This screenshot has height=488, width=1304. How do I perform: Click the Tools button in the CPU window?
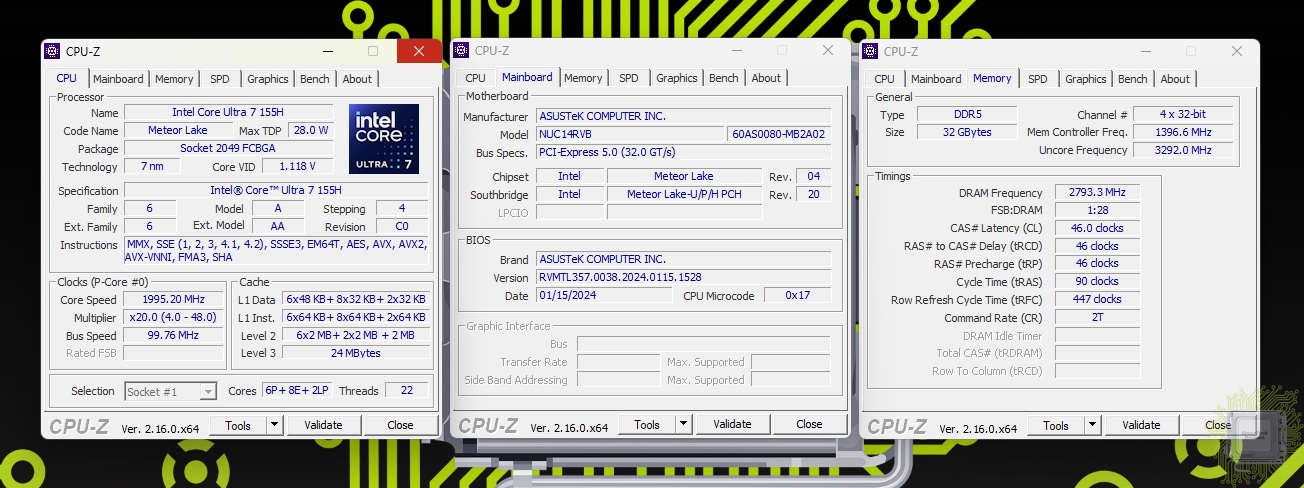click(x=238, y=425)
